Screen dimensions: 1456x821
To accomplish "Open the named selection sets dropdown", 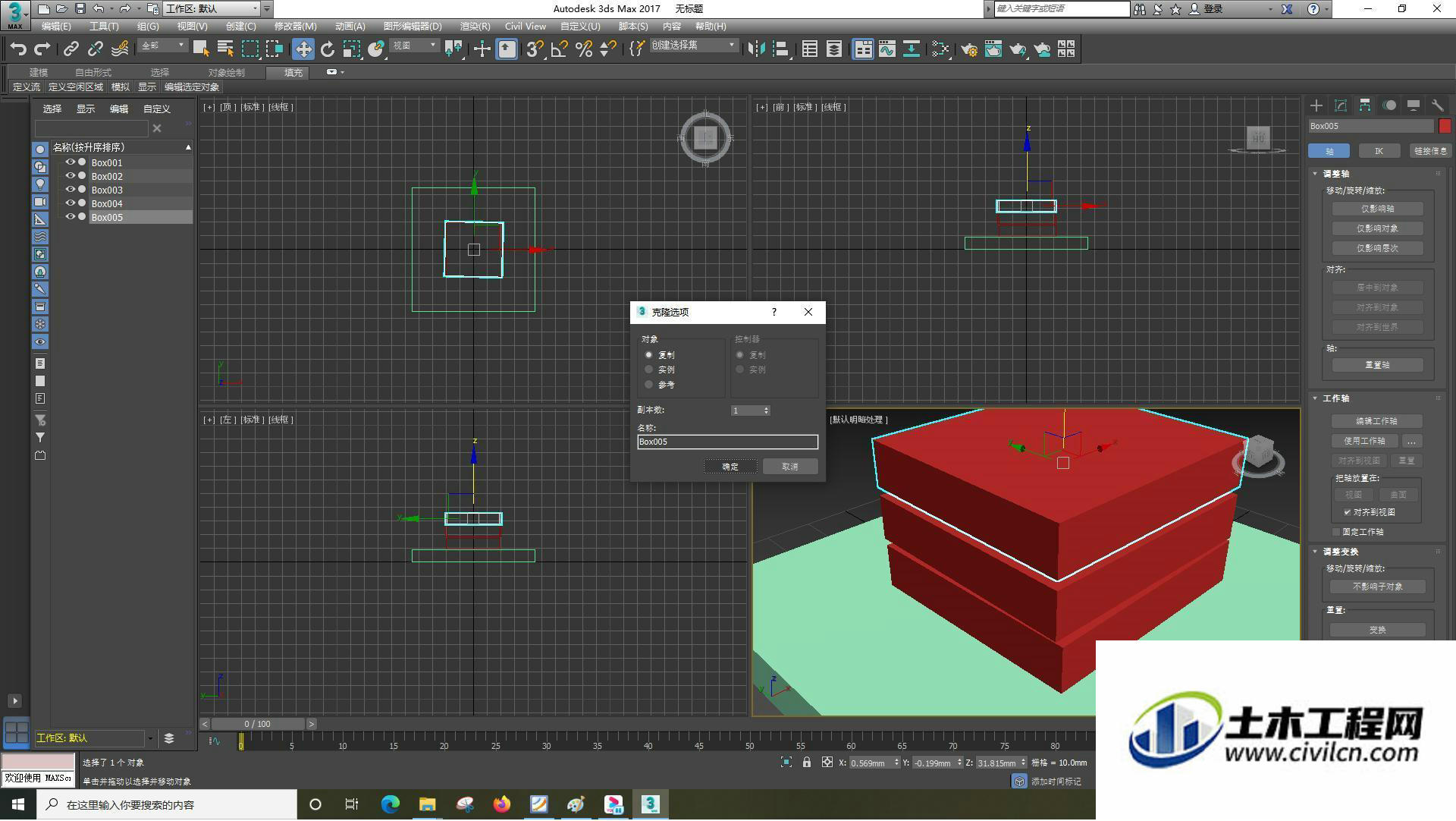I will click(693, 46).
